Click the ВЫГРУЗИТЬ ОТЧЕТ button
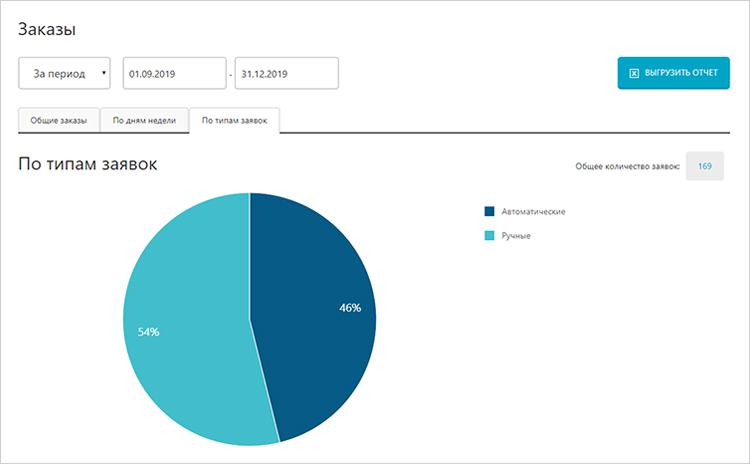 [x=673, y=74]
